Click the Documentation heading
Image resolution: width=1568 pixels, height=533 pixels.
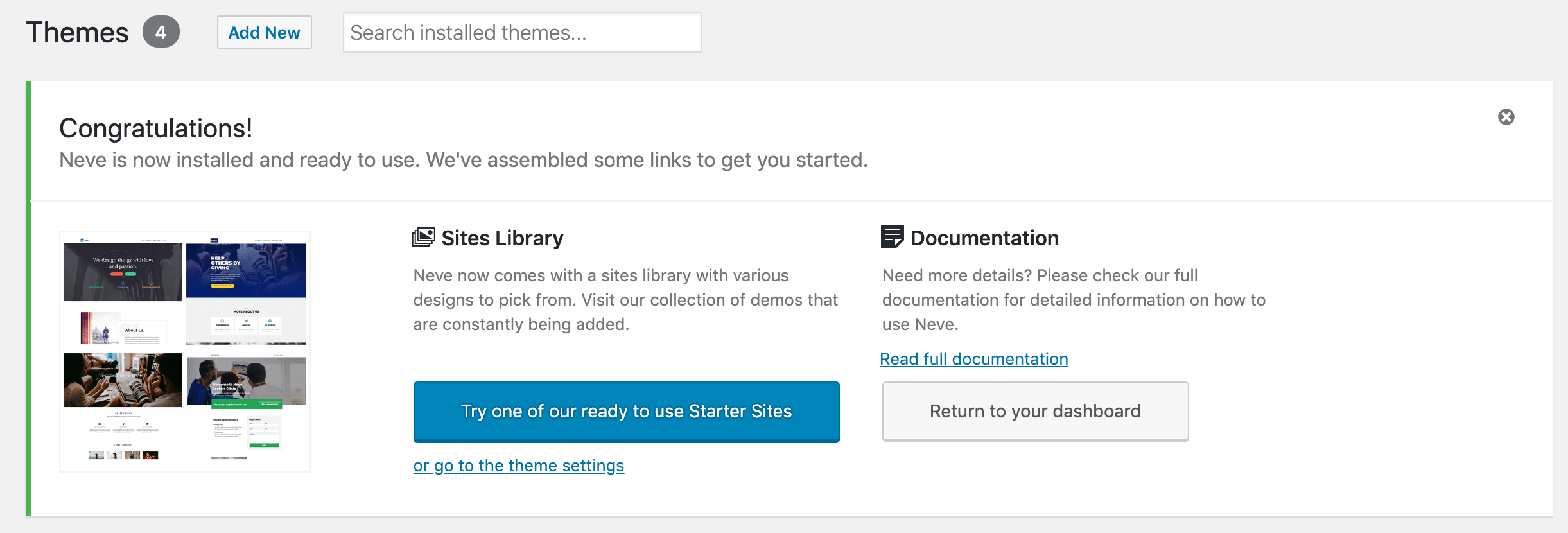[984, 238]
